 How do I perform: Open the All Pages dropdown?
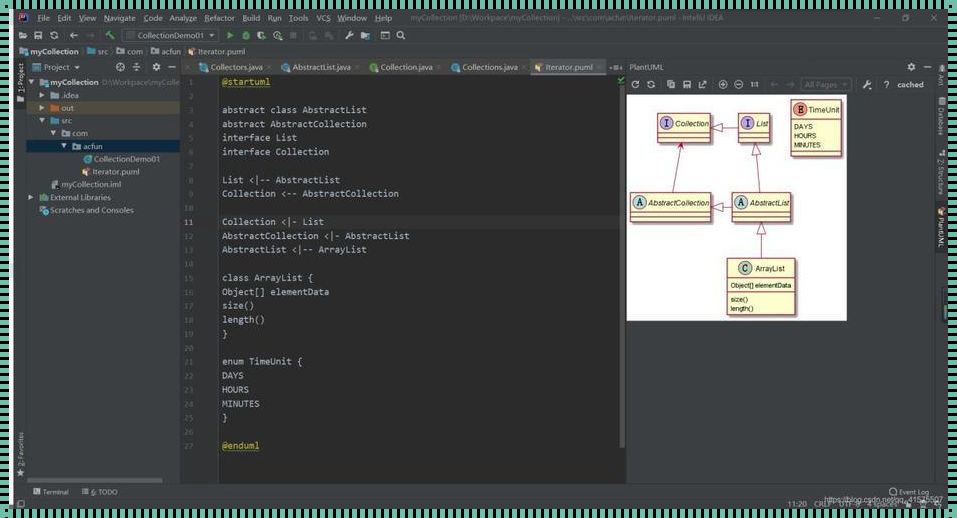(x=826, y=85)
